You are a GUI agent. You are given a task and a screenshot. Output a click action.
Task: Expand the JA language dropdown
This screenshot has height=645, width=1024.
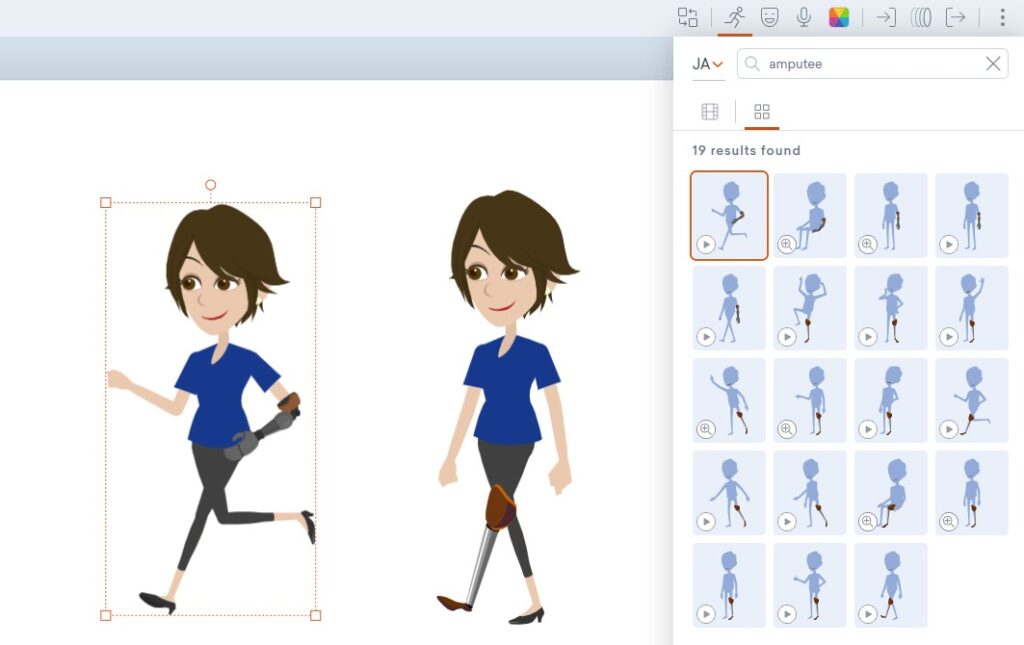coord(708,64)
